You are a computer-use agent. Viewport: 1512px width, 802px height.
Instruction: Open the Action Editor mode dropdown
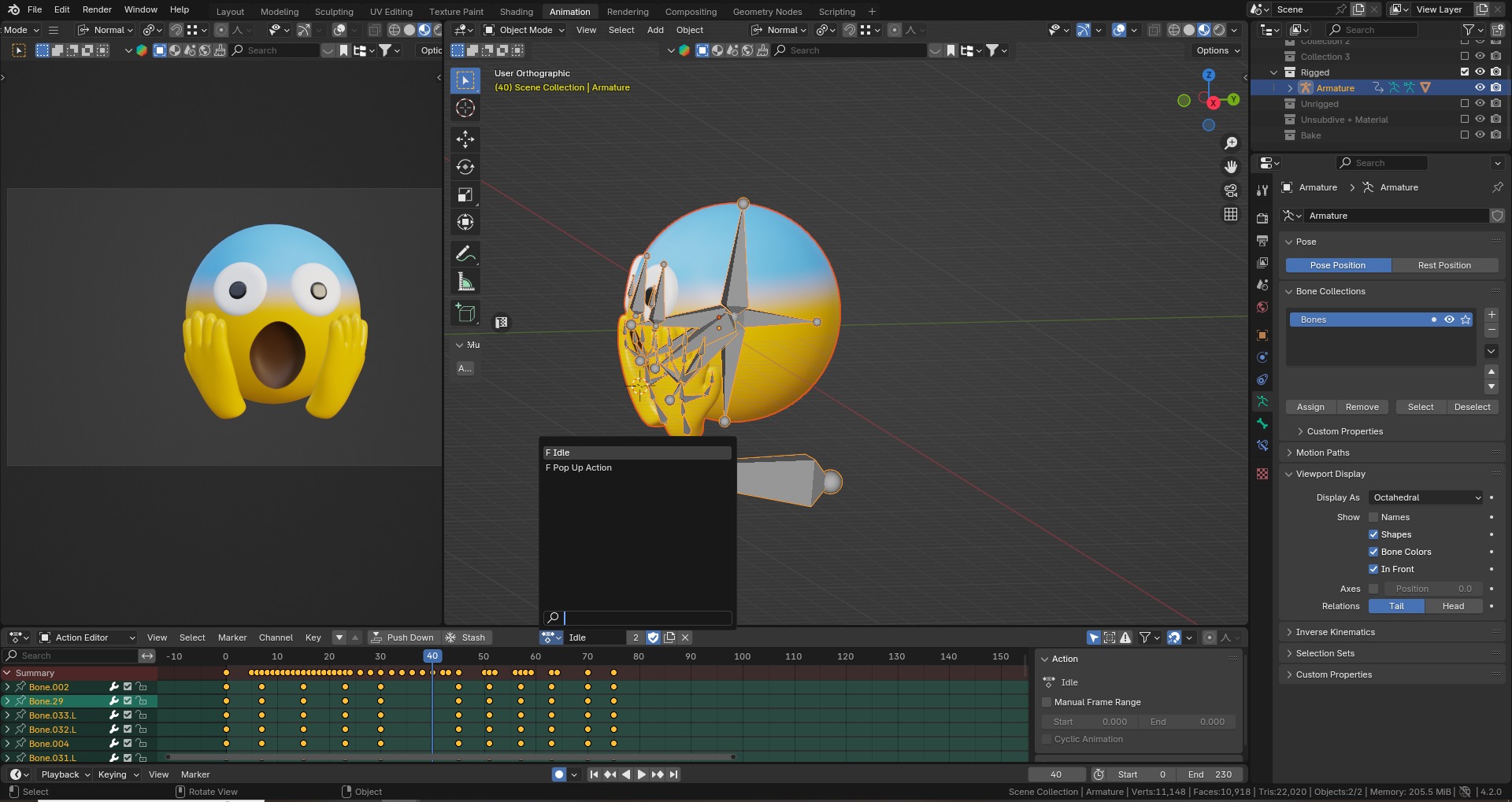point(87,638)
